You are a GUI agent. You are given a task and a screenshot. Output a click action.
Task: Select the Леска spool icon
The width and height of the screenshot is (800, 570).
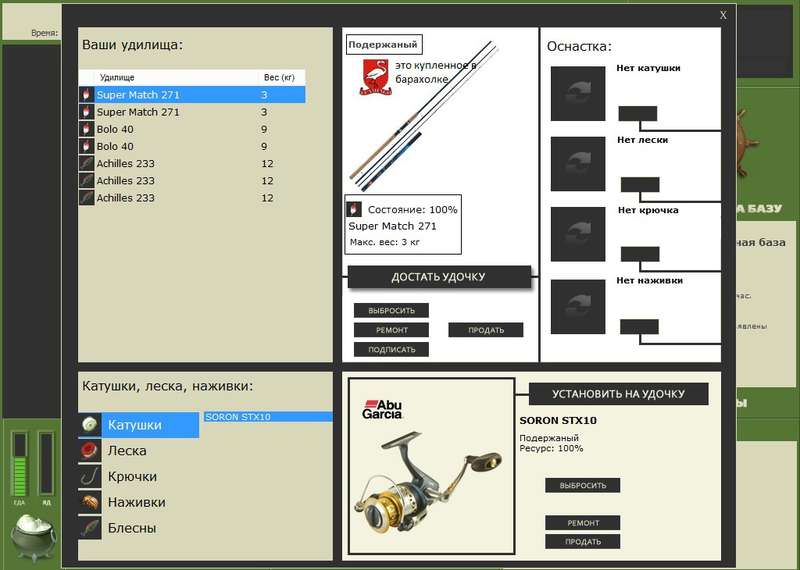tap(90, 451)
